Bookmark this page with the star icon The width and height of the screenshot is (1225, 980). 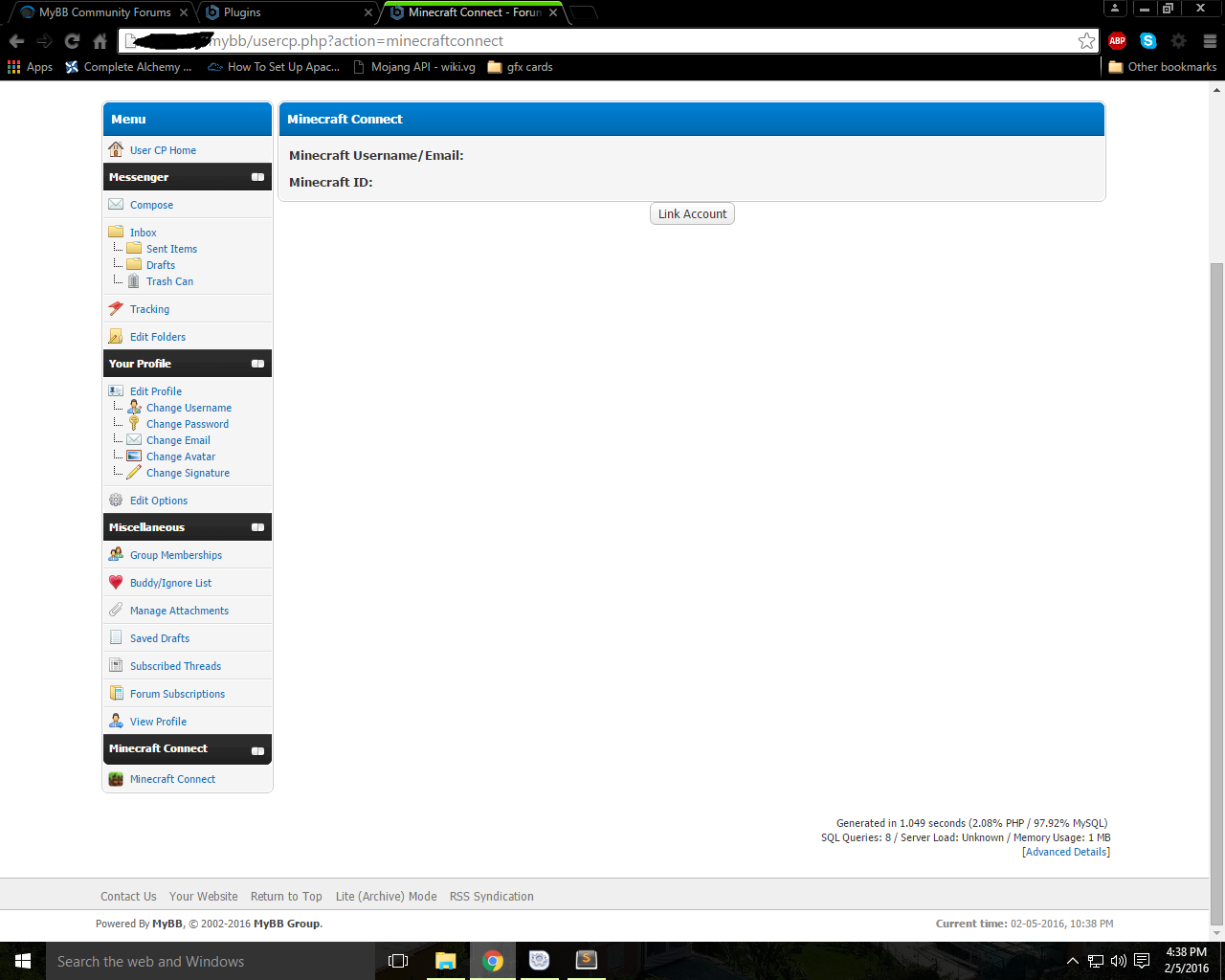point(1086,40)
